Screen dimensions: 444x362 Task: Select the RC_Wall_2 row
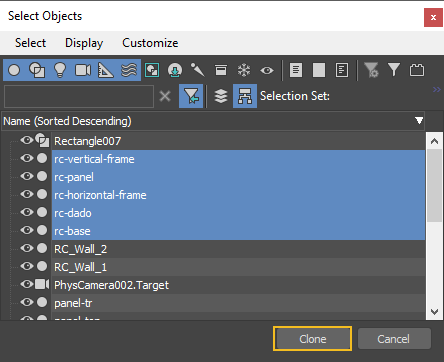tap(238, 249)
